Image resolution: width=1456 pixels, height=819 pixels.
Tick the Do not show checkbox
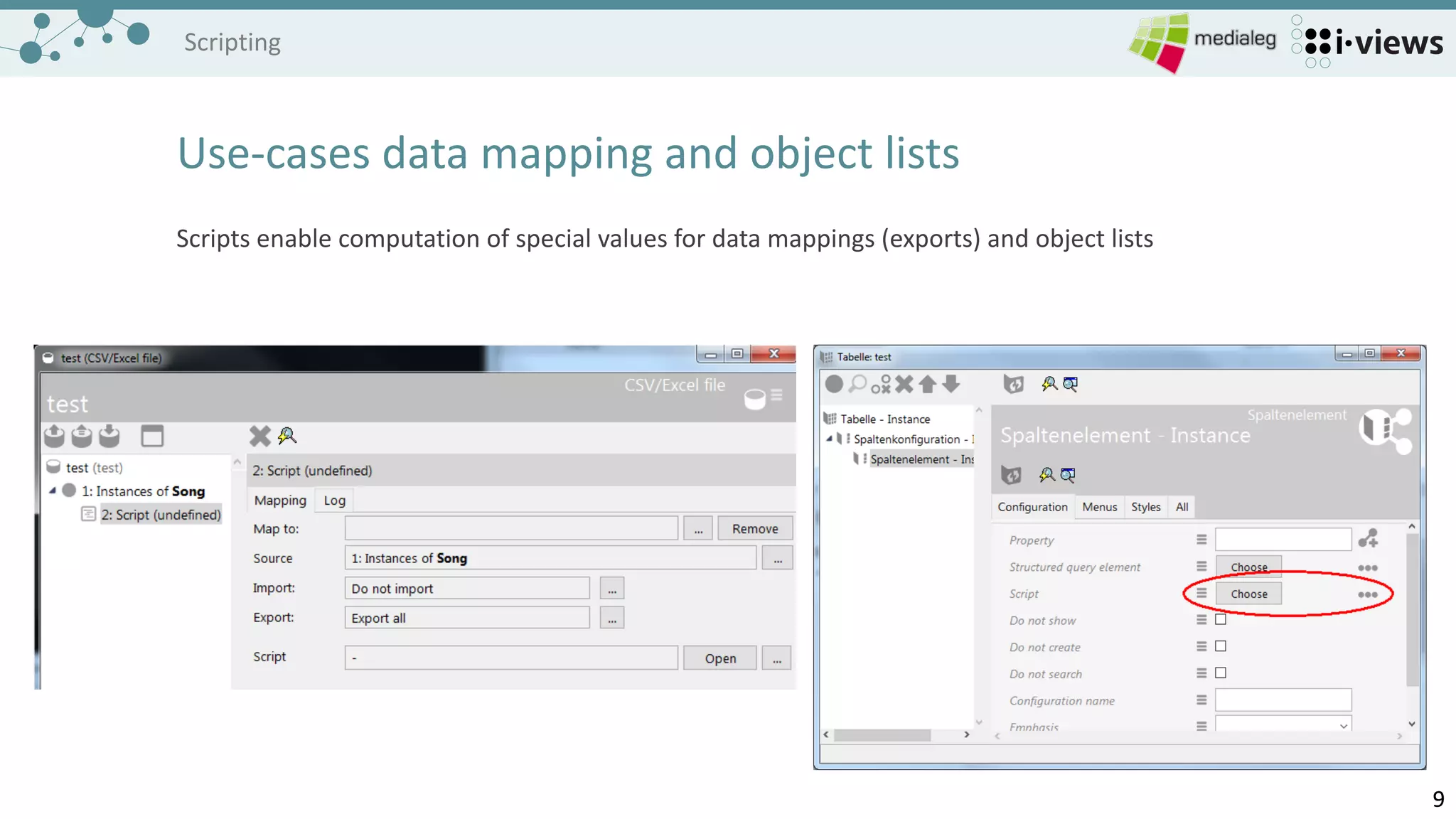coord(1221,619)
